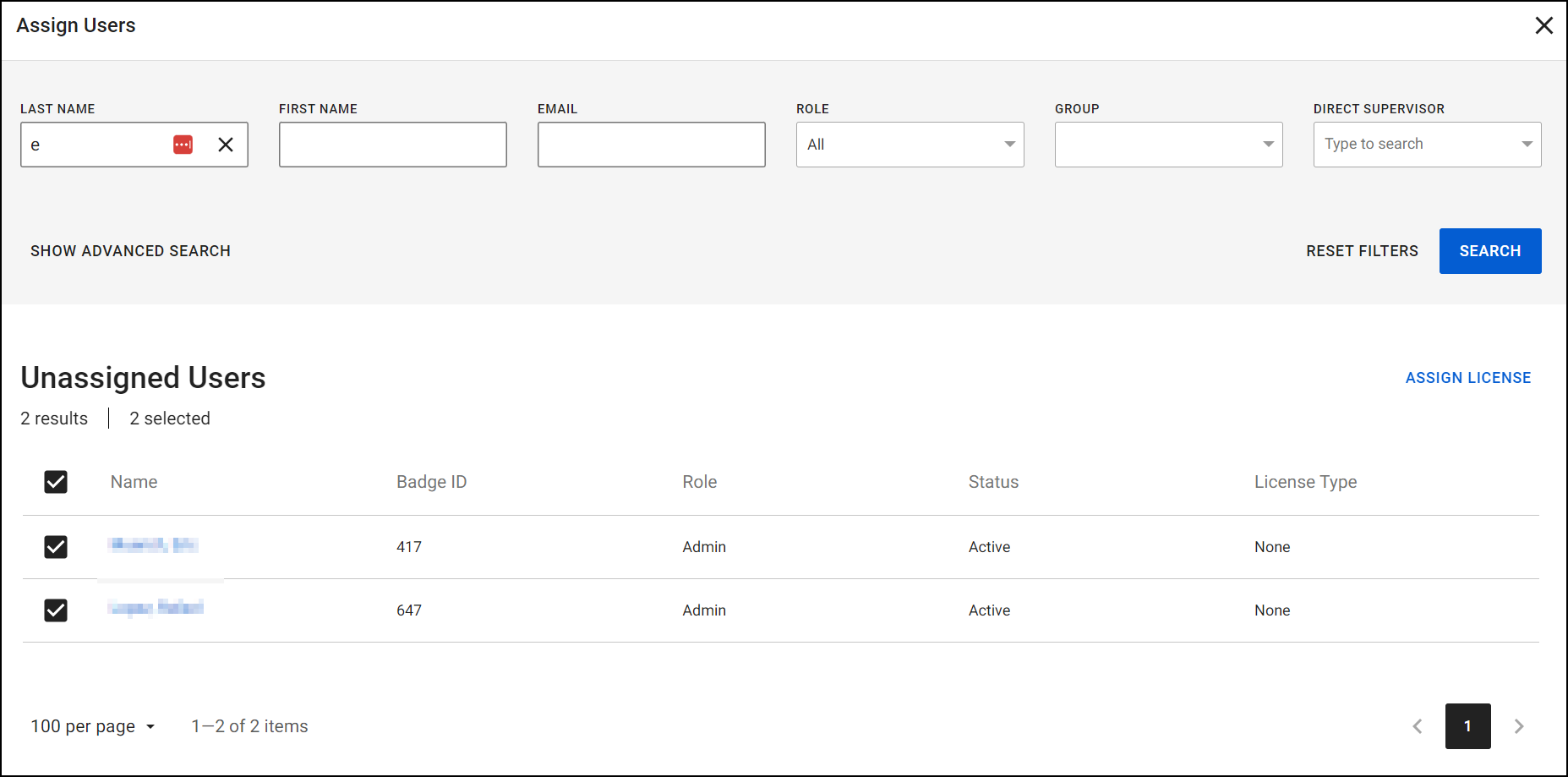Go to the next results page

1518,726
